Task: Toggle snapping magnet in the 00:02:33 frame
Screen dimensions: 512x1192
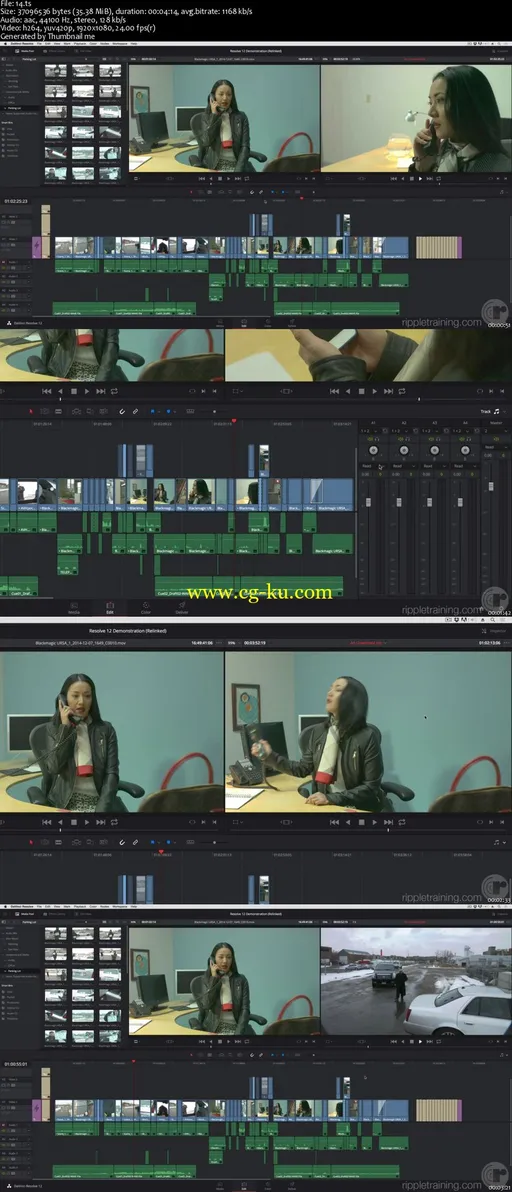Action: (x=122, y=842)
